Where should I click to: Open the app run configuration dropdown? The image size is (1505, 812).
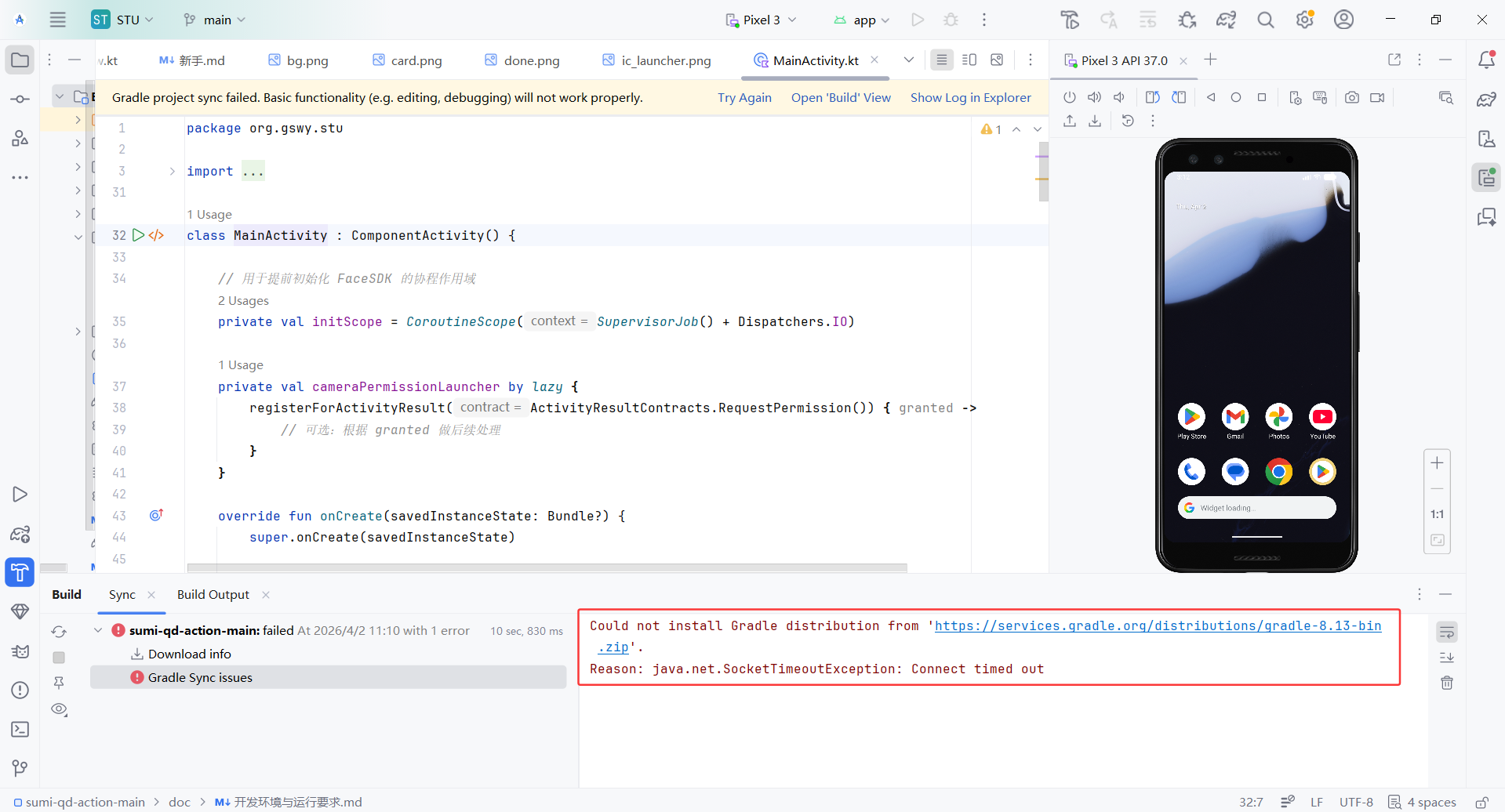pyautogui.click(x=862, y=20)
